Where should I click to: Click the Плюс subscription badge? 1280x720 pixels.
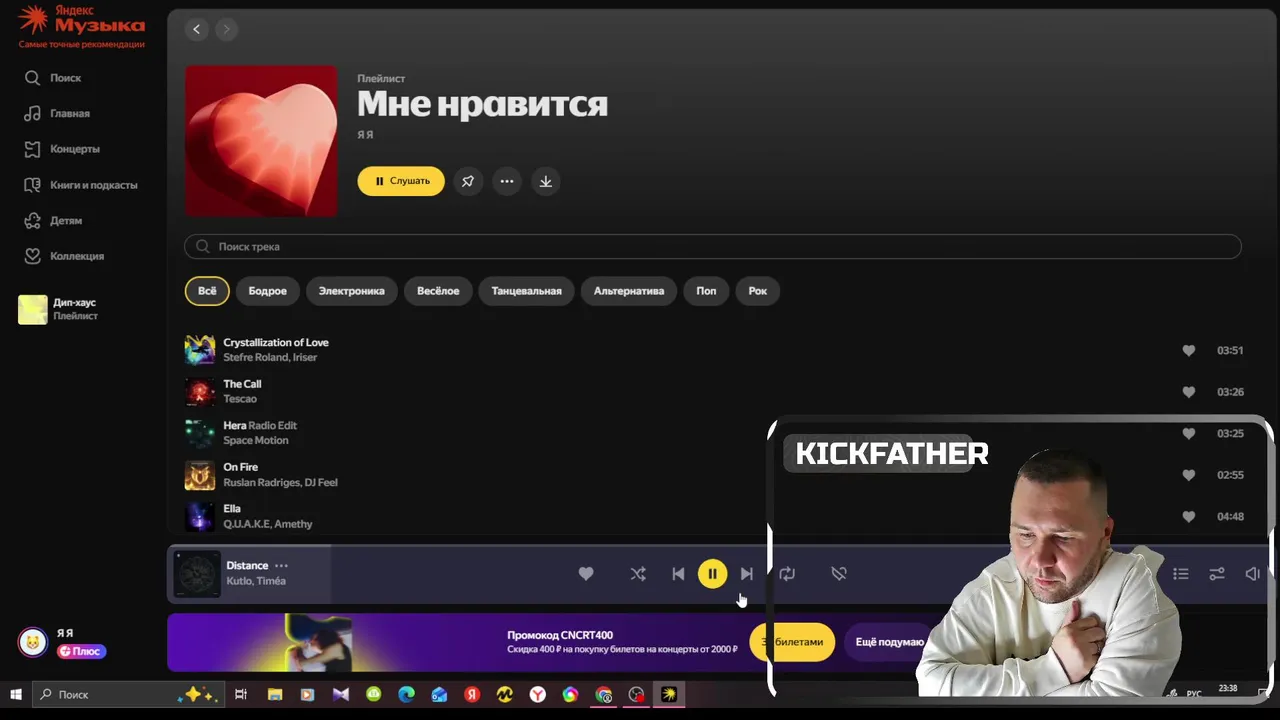pyautogui.click(x=82, y=651)
